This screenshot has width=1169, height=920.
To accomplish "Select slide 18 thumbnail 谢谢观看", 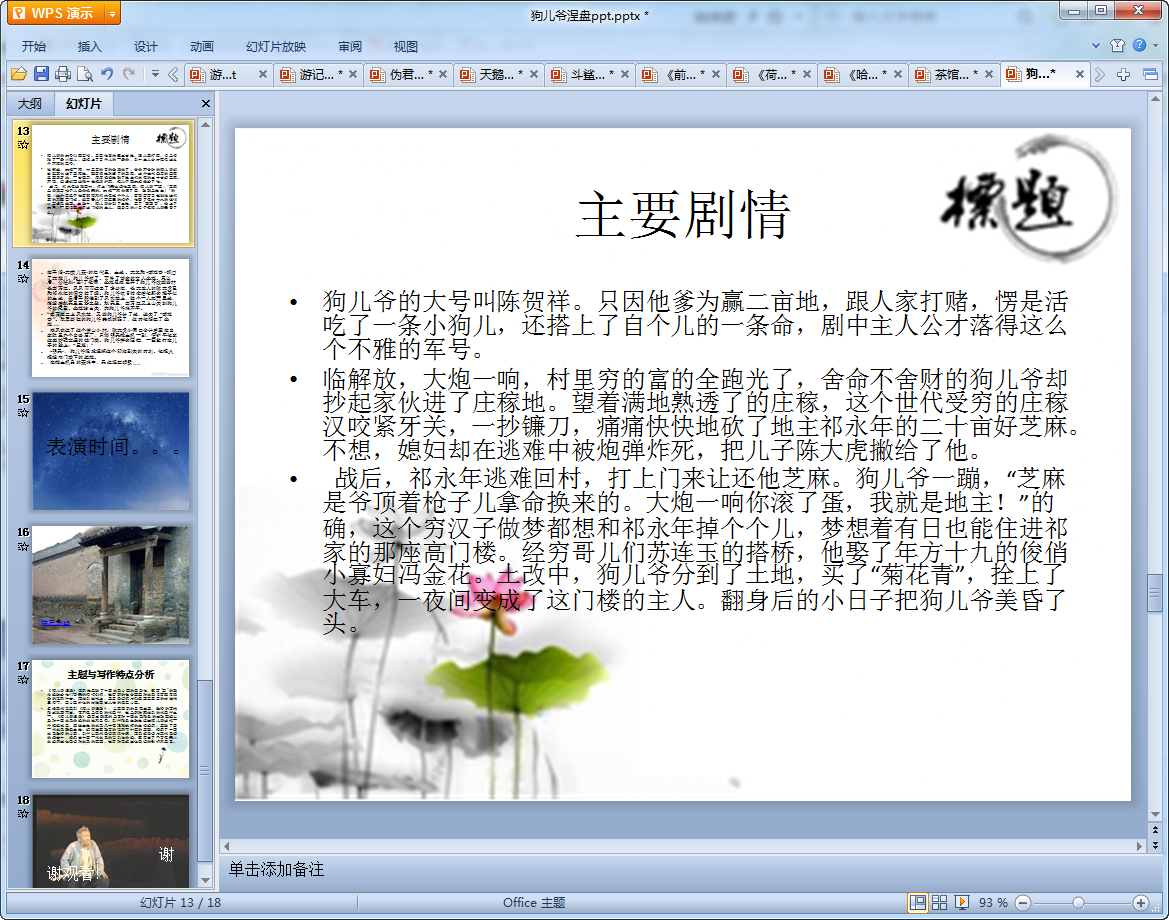I will 110,840.
